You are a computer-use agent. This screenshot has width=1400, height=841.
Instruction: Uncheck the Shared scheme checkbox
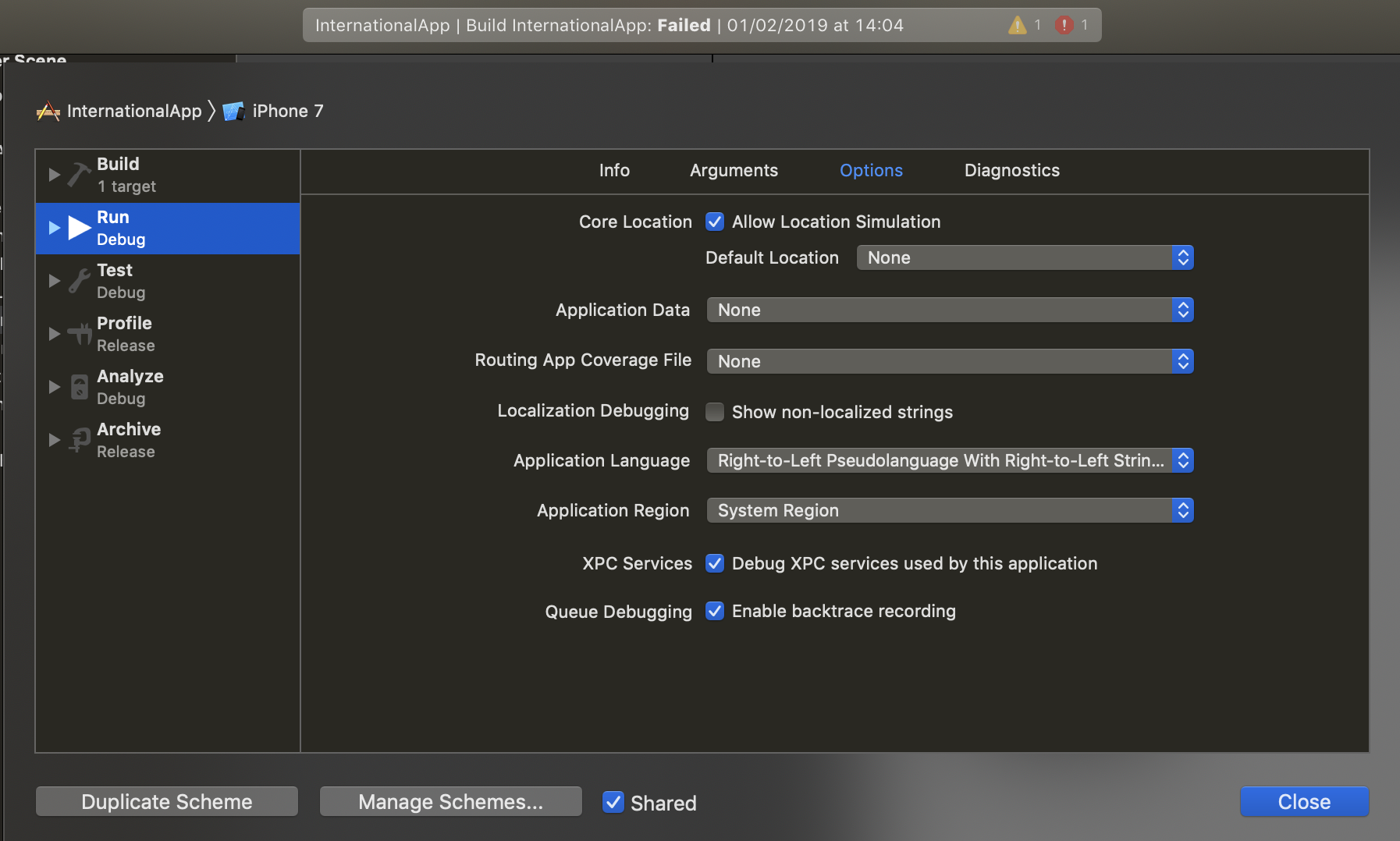(x=613, y=802)
